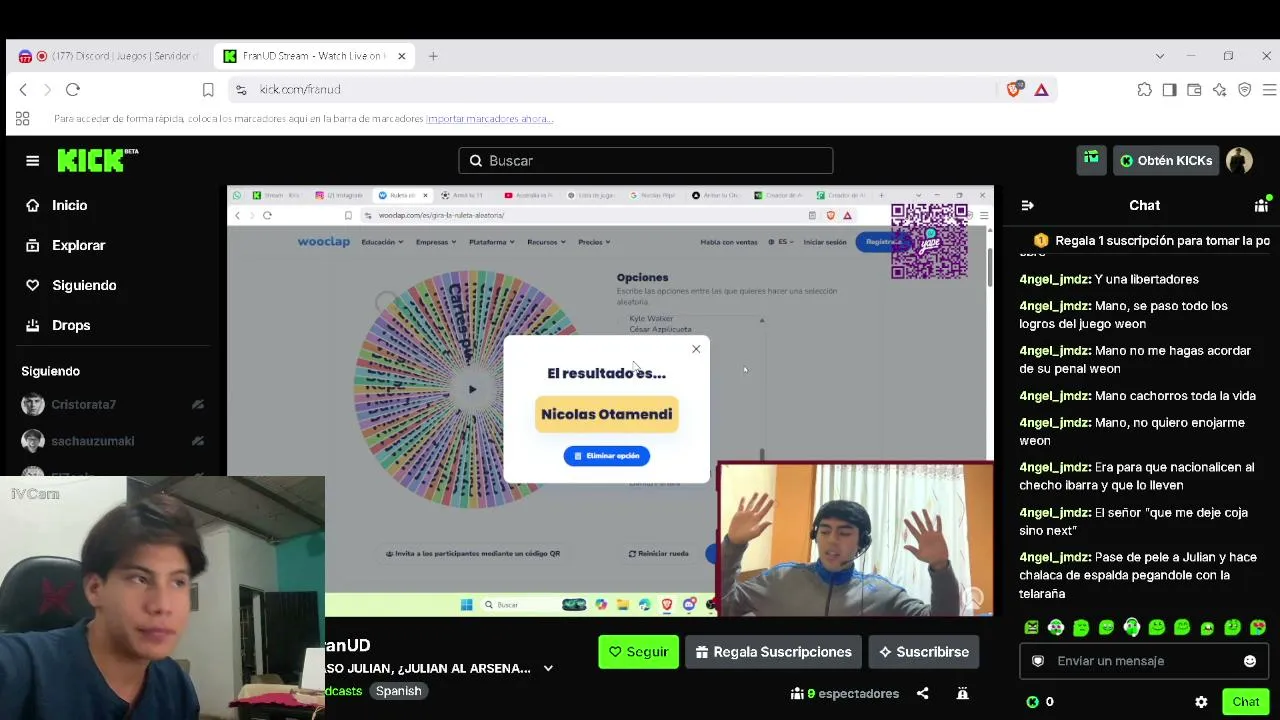Switch to the Discord browser tab
Viewport: 1280px width, 720px height.
tap(110, 56)
